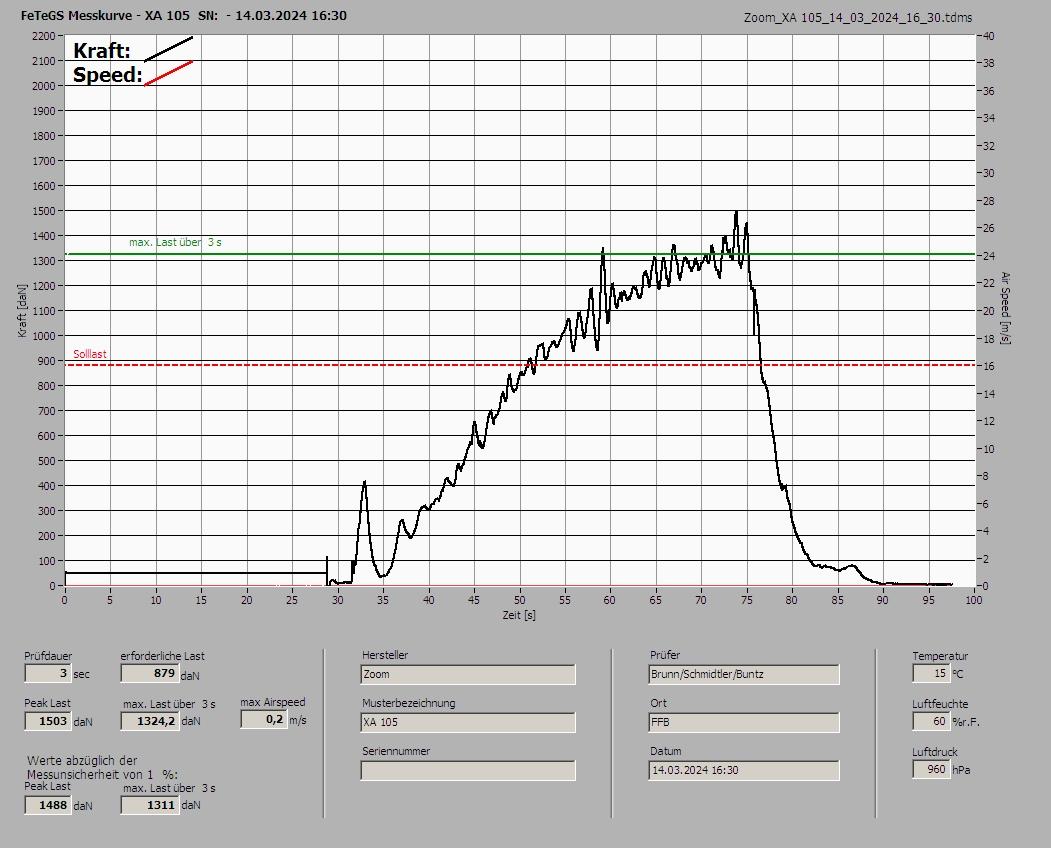1051x848 pixels.
Task: Click the Peak Last field showing 1503
Action: click(x=47, y=721)
